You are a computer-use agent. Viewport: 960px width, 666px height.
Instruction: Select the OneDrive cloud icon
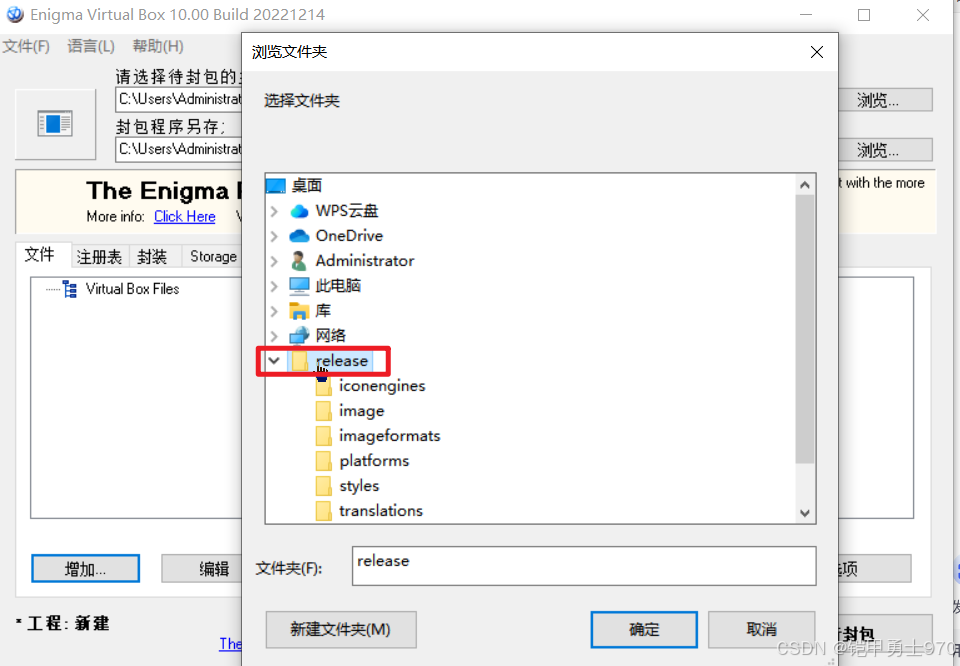point(299,236)
